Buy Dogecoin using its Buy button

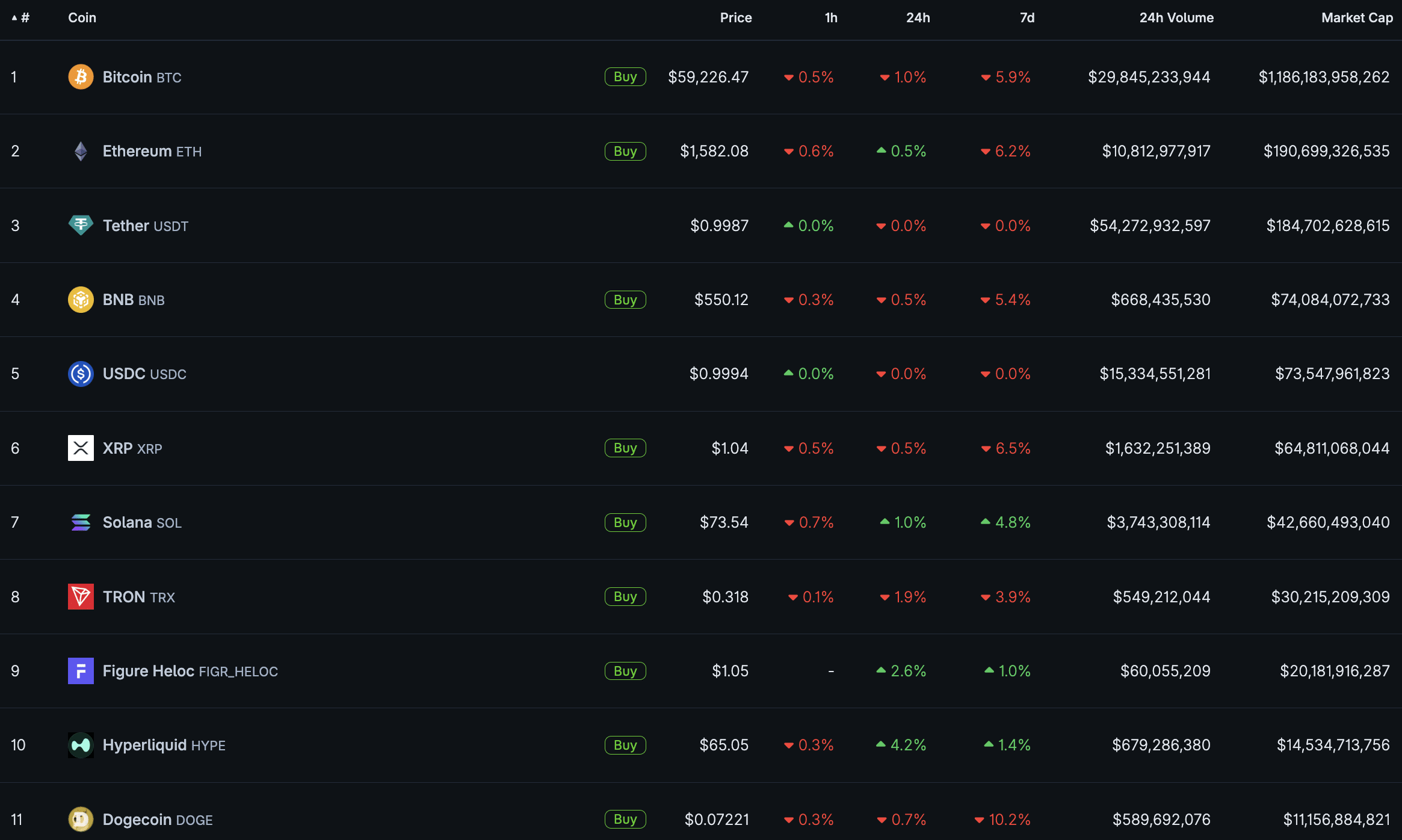[x=625, y=820]
